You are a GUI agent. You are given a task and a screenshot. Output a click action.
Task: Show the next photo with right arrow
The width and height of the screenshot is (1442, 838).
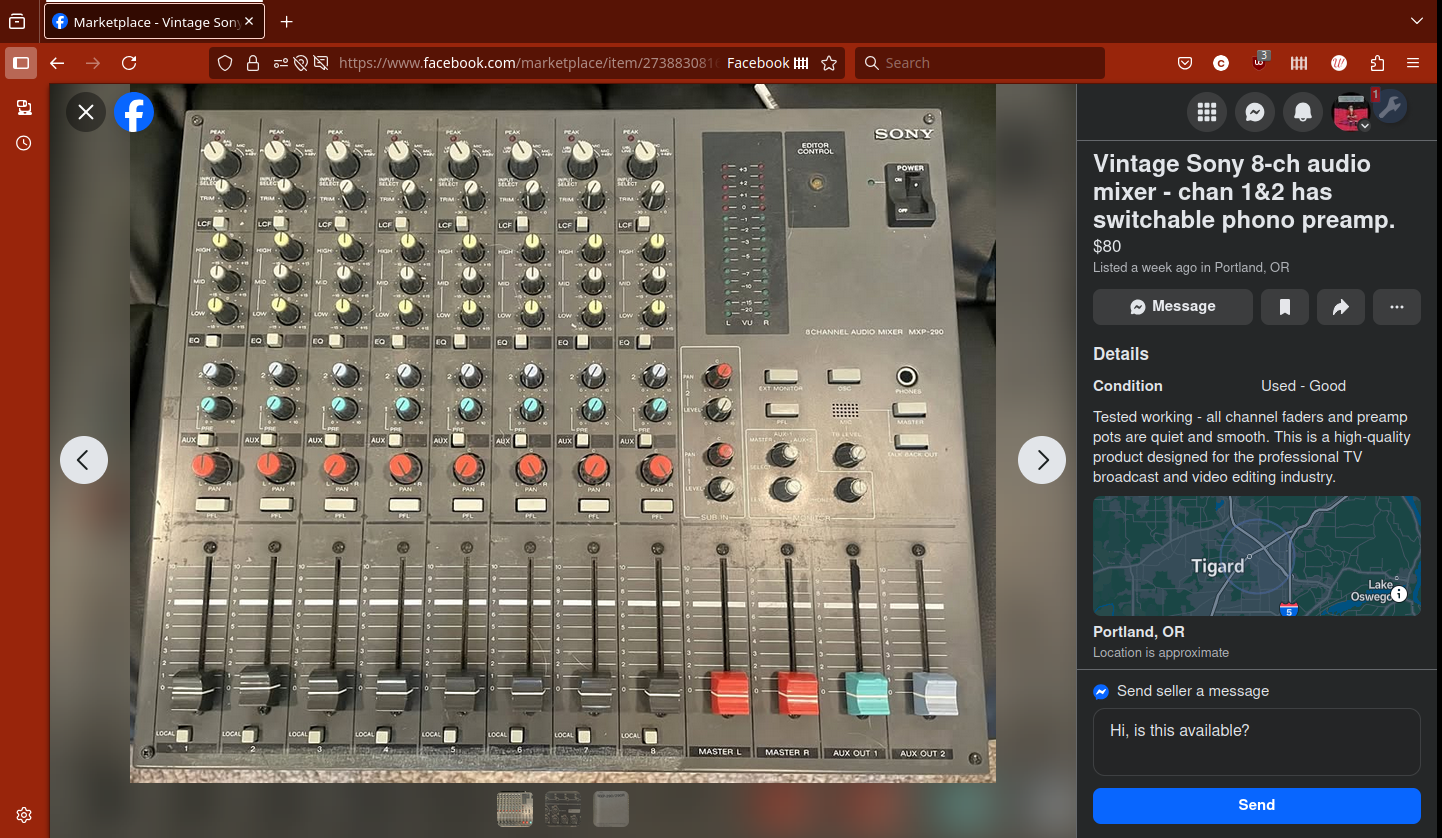click(x=1042, y=460)
